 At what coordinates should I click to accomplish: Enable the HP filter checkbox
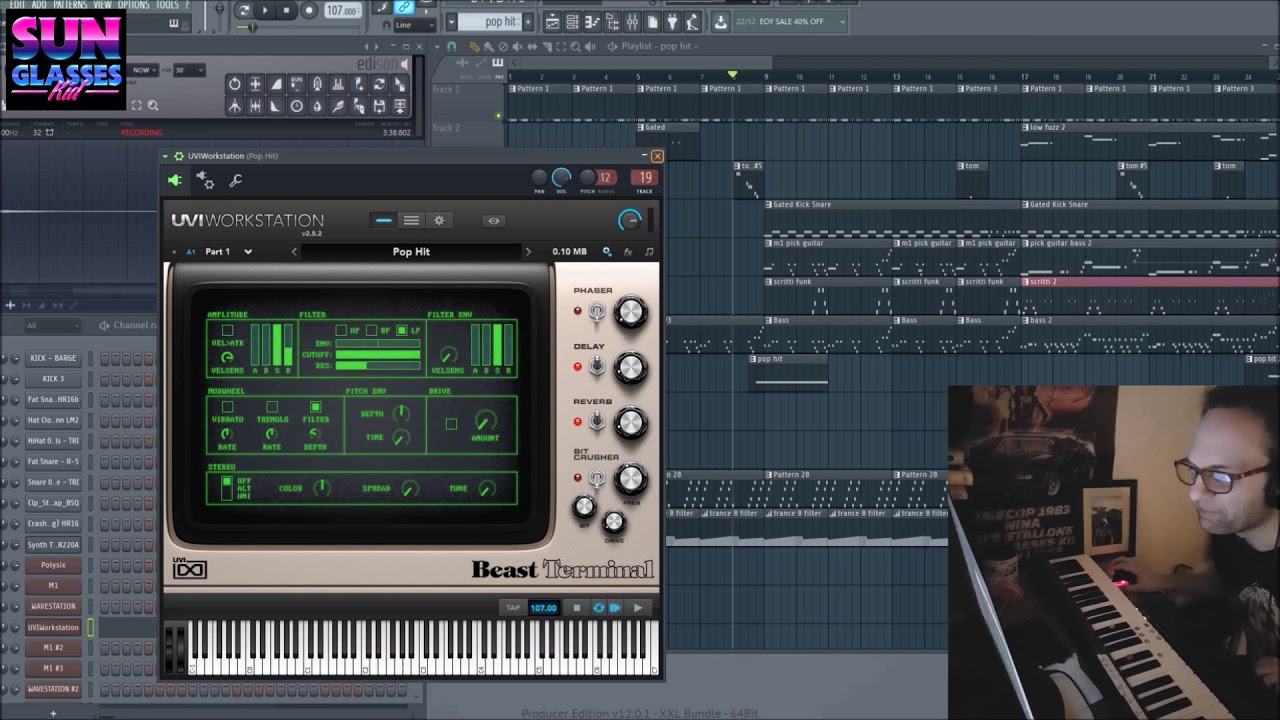click(342, 330)
